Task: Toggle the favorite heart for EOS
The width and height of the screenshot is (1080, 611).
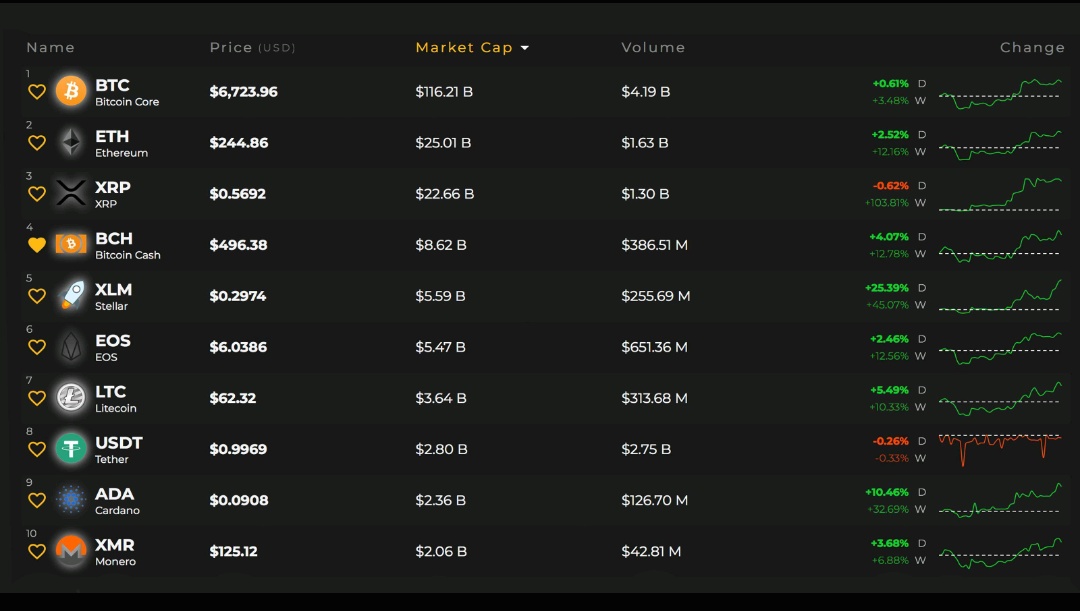Action: (x=37, y=347)
